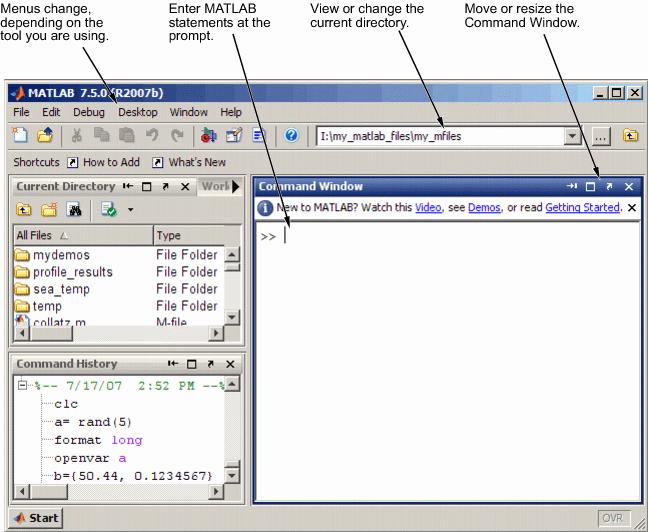This screenshot has height=532, width=649.
Task: Sort by the All Files column header
Action: point(83,236)
